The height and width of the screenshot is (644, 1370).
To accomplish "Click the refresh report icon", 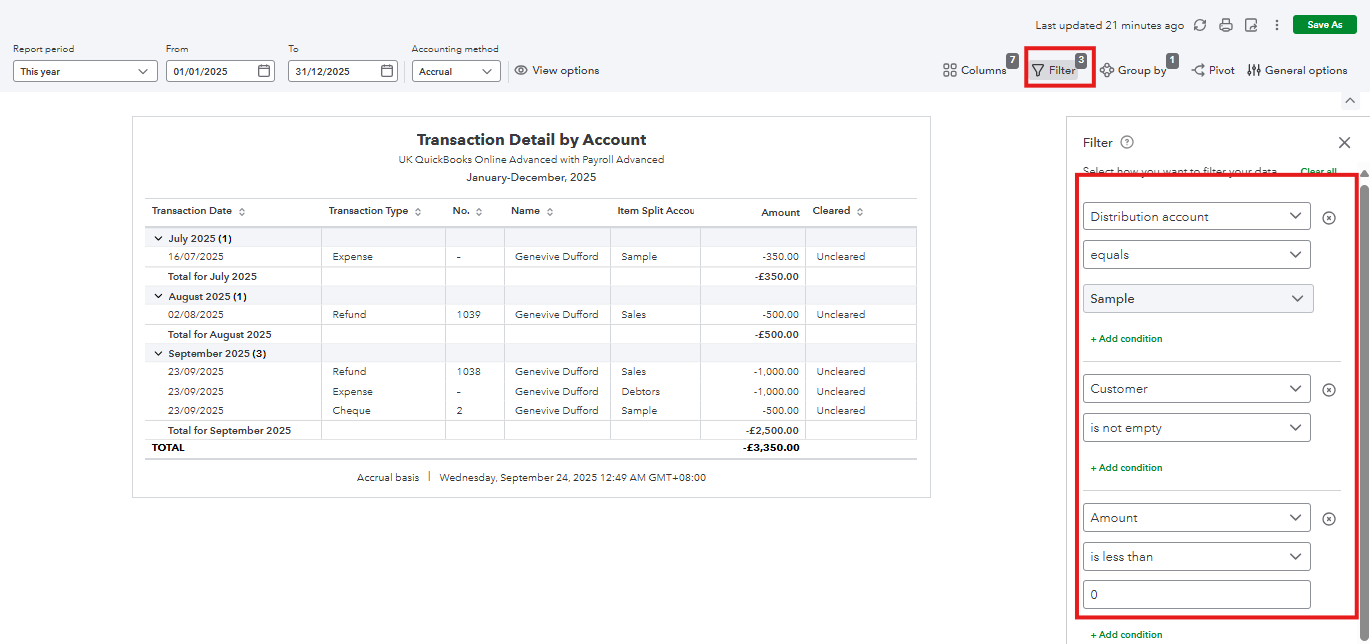I will (x=1200, y=25).
